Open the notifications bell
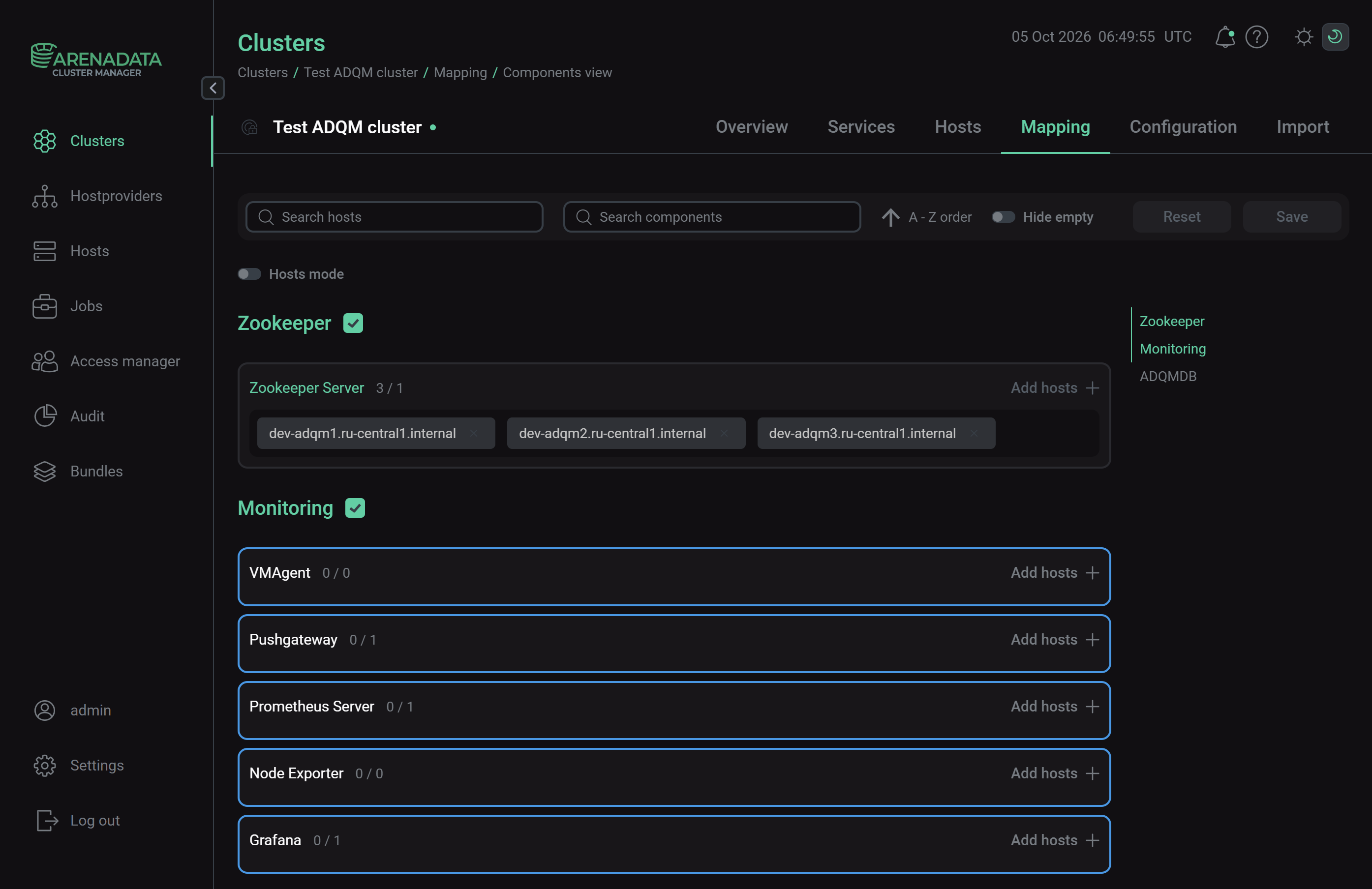 pyautogui.click(x=1224, y=37)
